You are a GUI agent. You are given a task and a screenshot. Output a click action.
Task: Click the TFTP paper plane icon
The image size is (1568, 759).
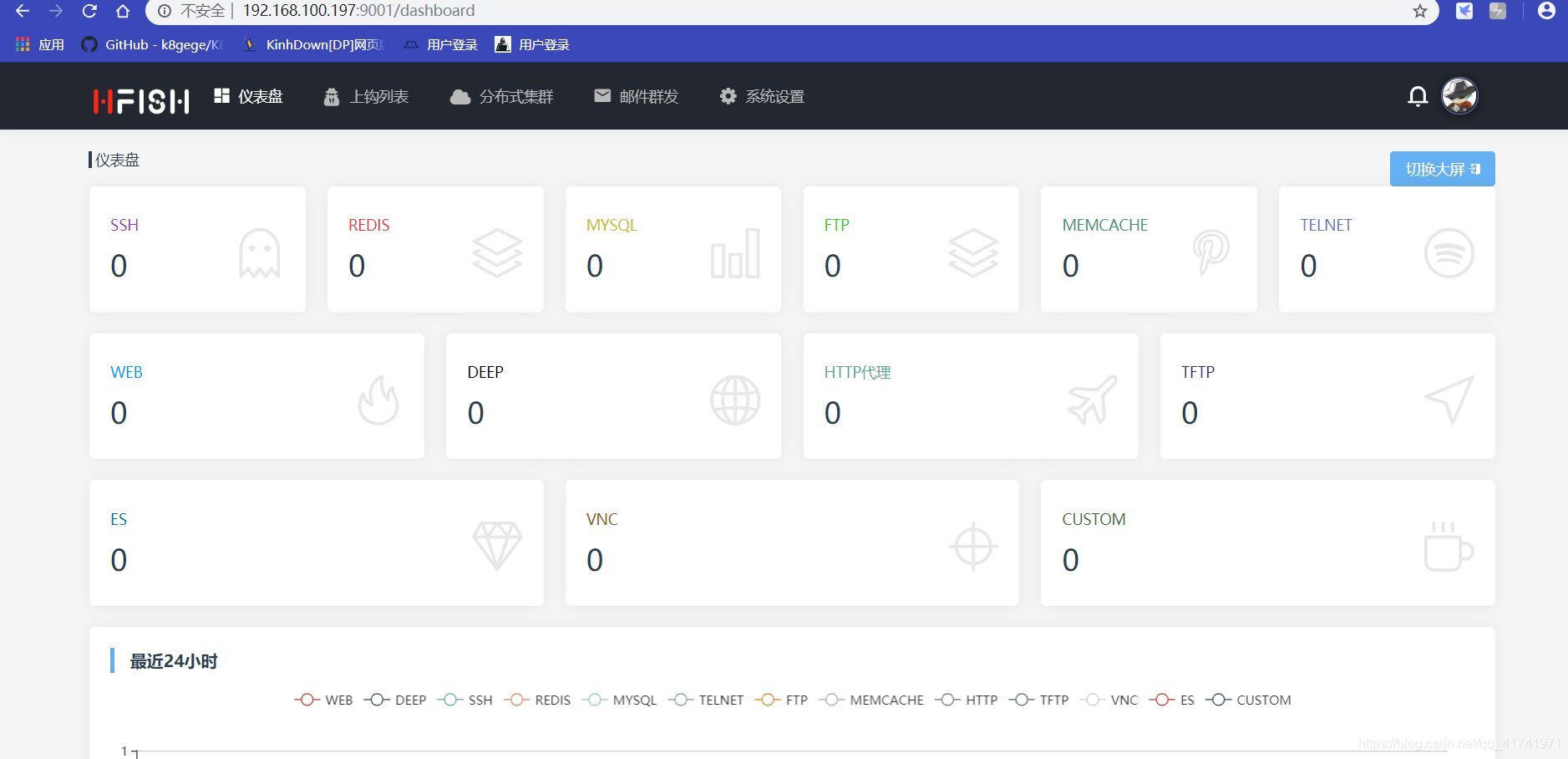pos(1449,400)
